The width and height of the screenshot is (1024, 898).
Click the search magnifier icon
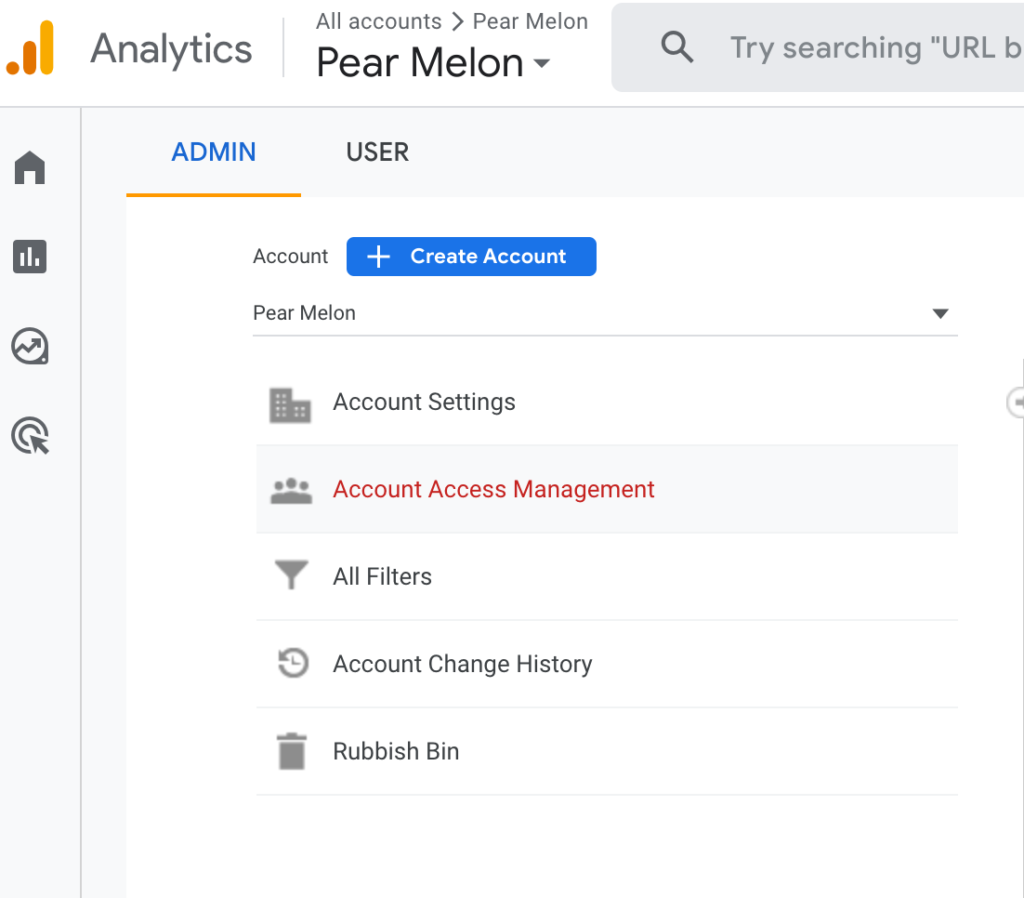click(677, 47)
